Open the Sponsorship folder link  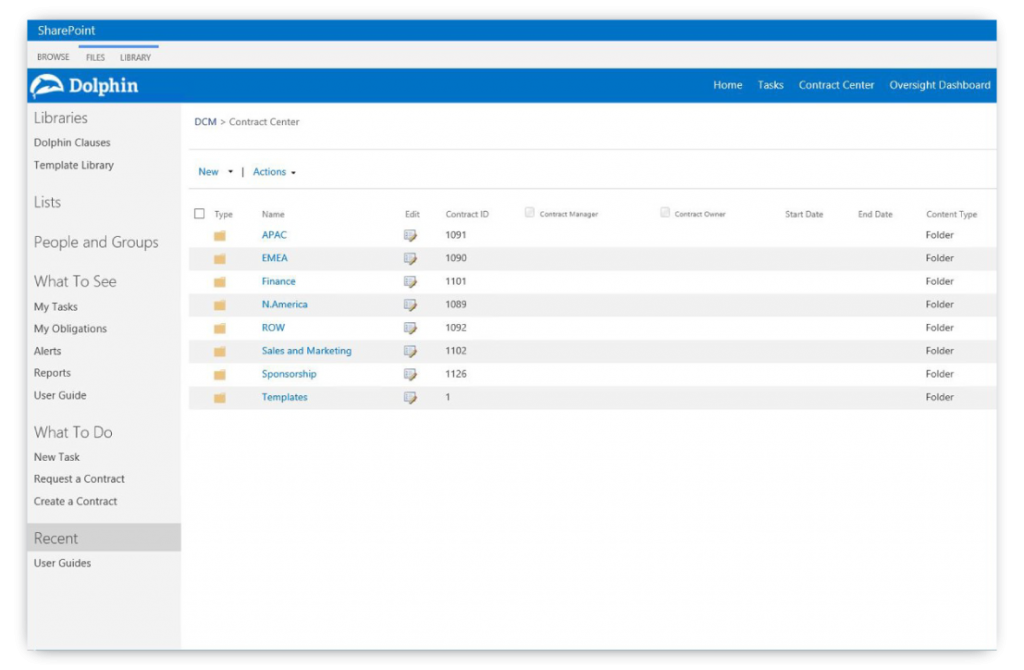pyautogui.click(x=289, y=374)
